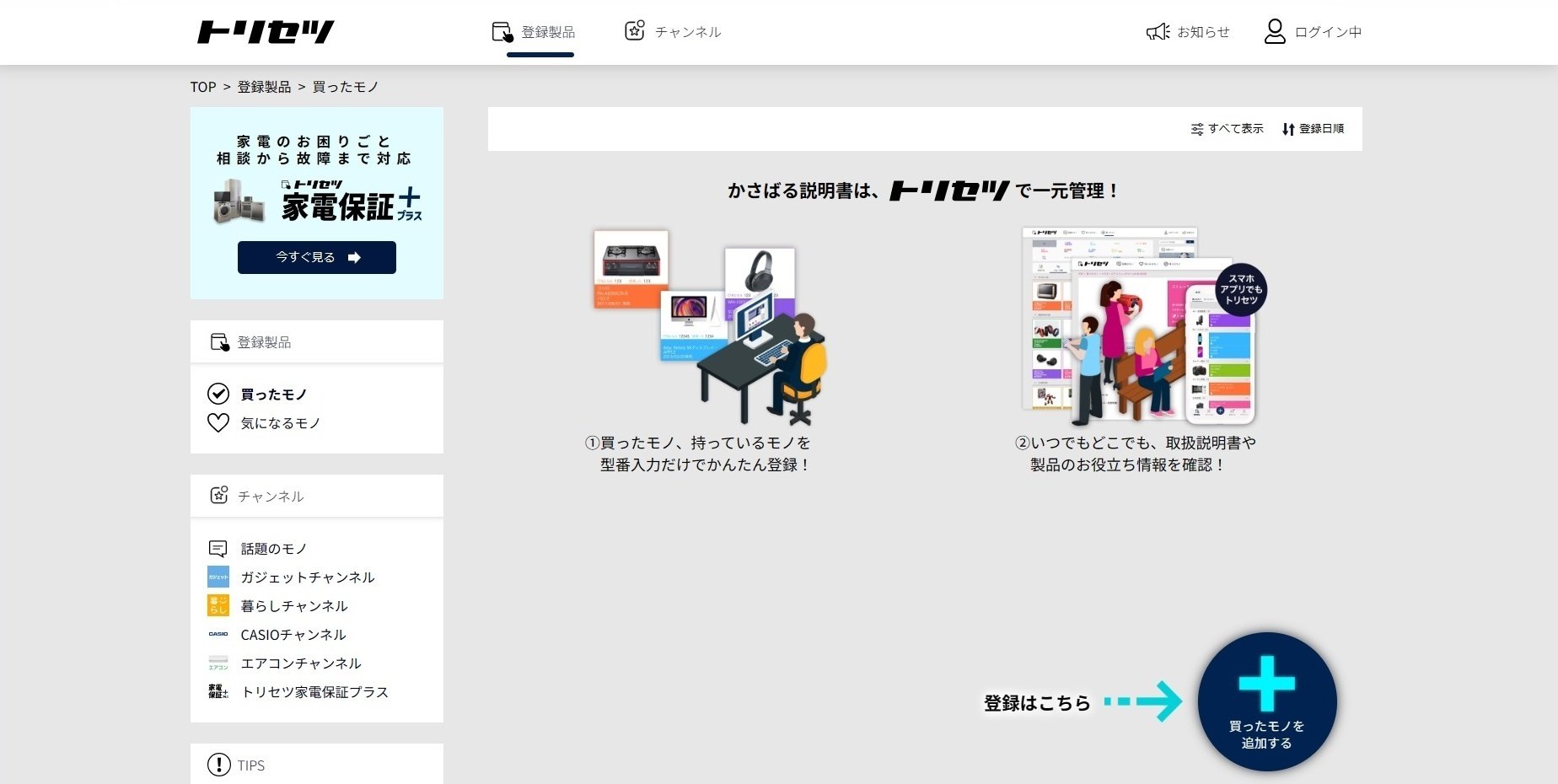Click the お知らせ megaphone icon
The width and height of the screenshot is (1558, 784).
pos(1157,31)
